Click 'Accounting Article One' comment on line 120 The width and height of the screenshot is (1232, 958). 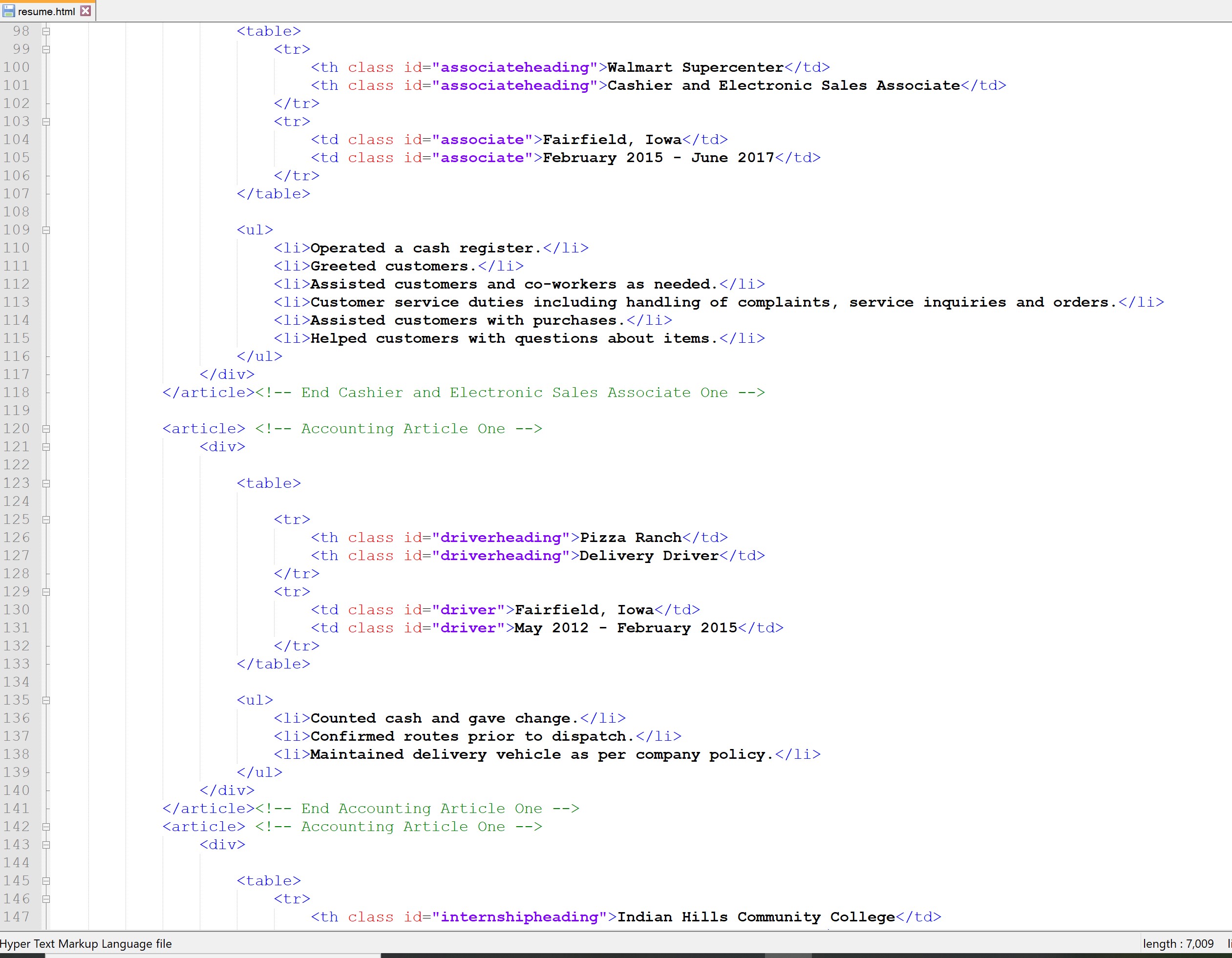398,429
